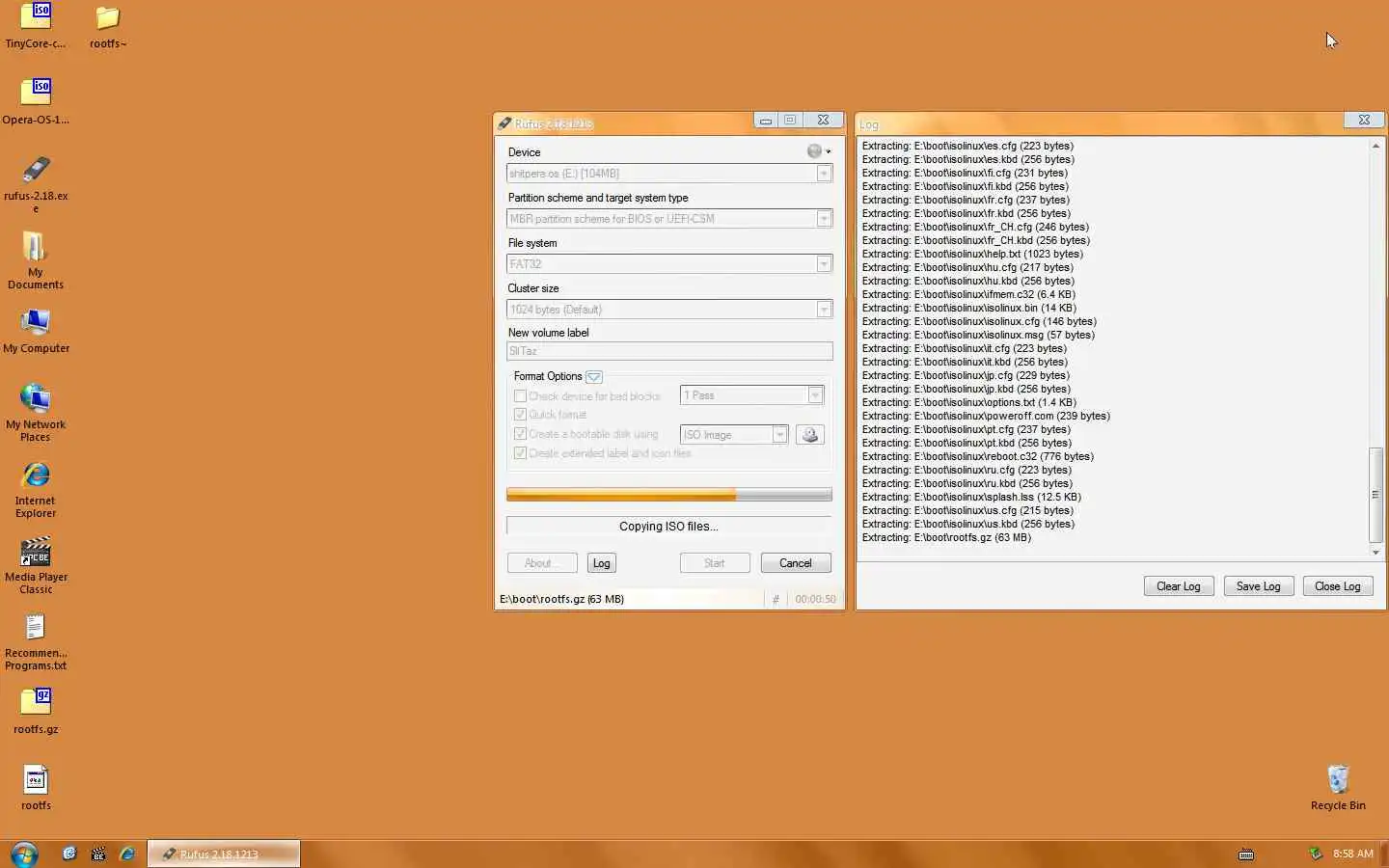Select the rootfs.gz desktop file
Viewport: 1389px width, 868px height.
click(36, 711)
